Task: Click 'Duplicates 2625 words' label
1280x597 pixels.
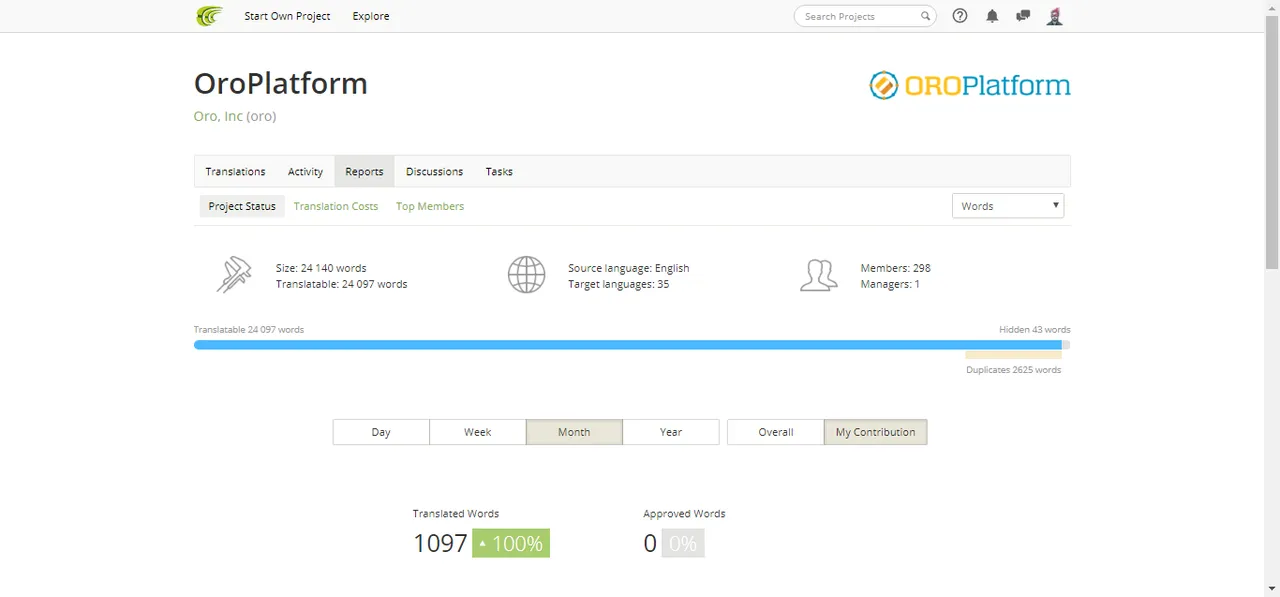Action: (x=1013, y=370)
